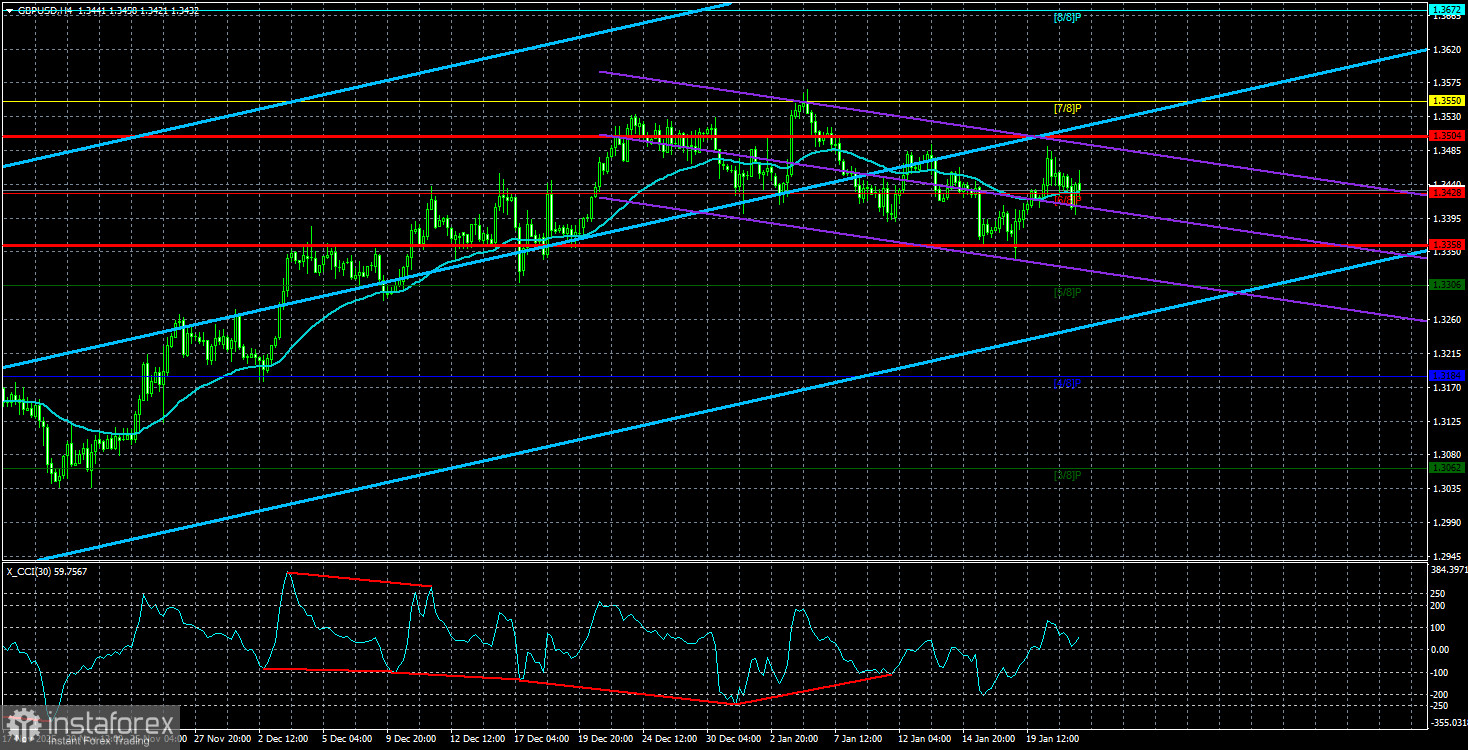This screenshot has width=1468, height=750.
Task: Select the [7/8]P Murrey level label
Action: click(x=1067, y=108)
